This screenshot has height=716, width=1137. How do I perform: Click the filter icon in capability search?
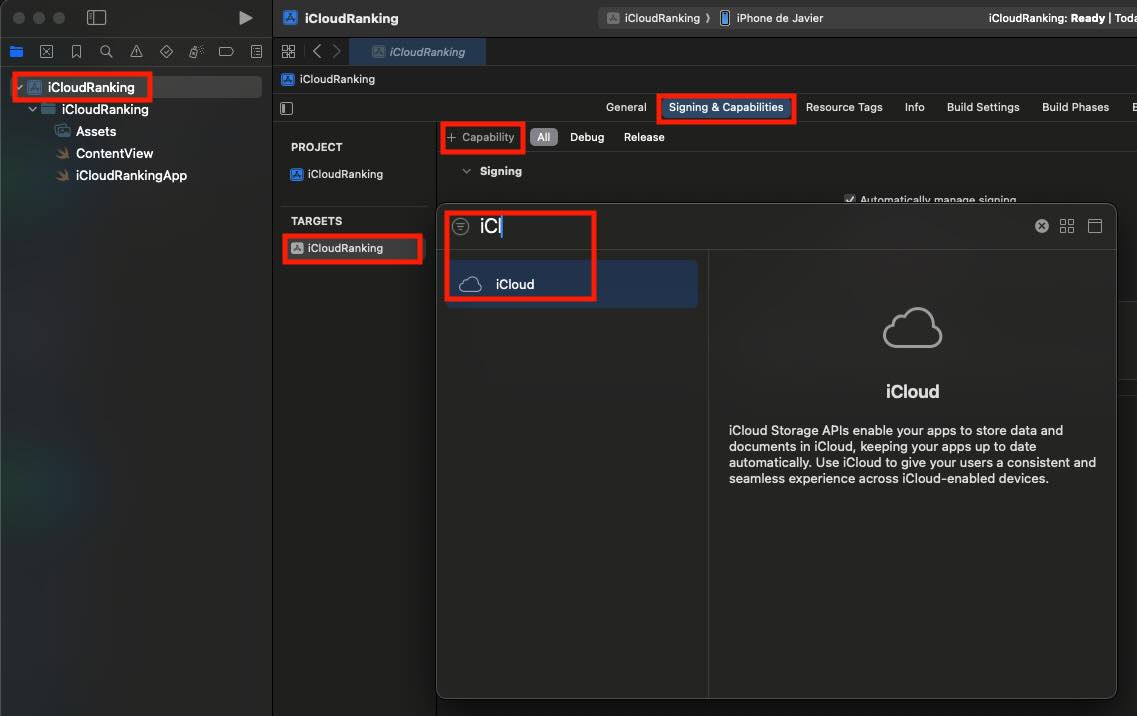pos(460,226)
